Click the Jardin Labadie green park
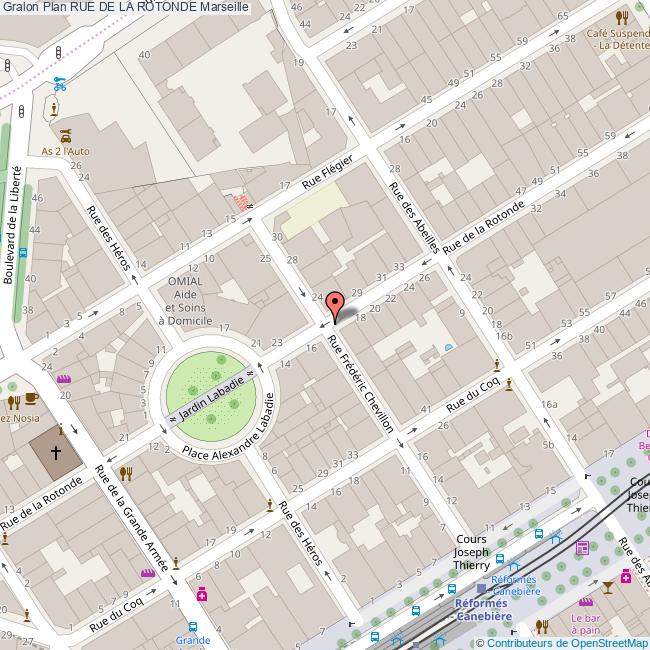 pos(211,388)
